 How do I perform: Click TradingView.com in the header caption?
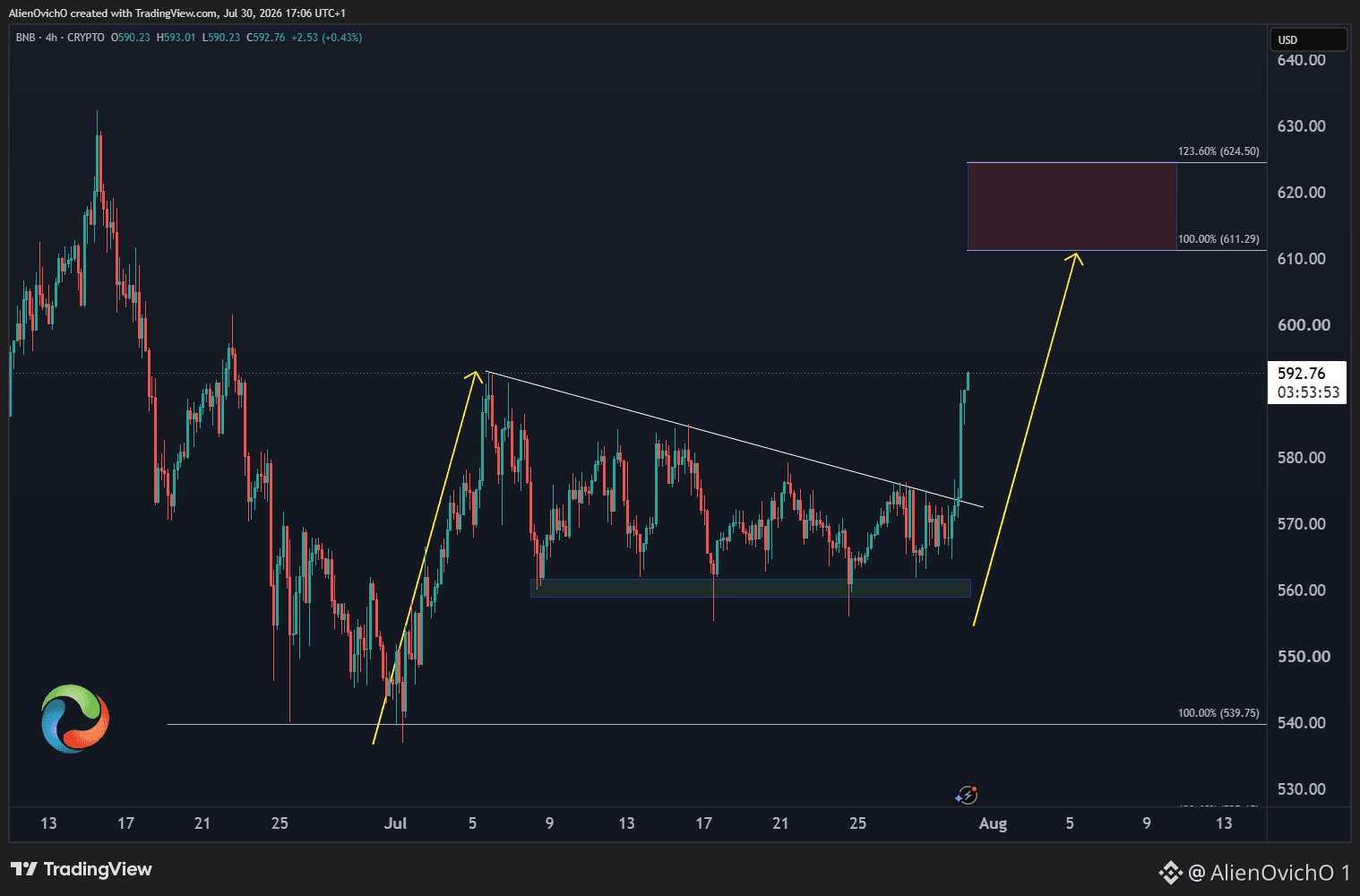point(176,13)
